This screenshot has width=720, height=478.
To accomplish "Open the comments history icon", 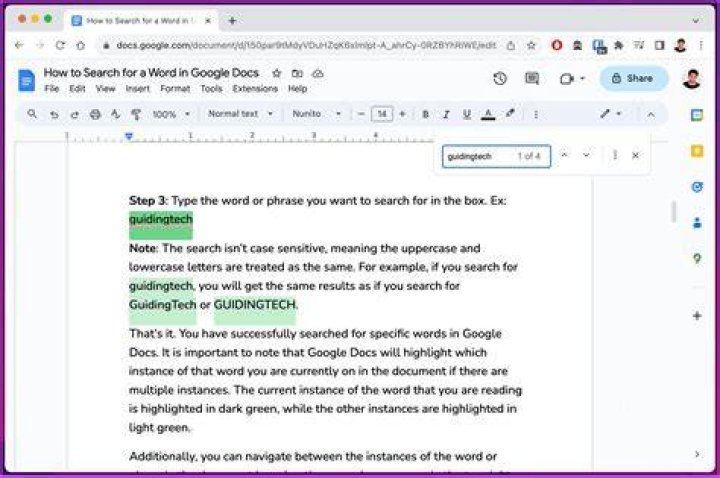I will [532, 79].
